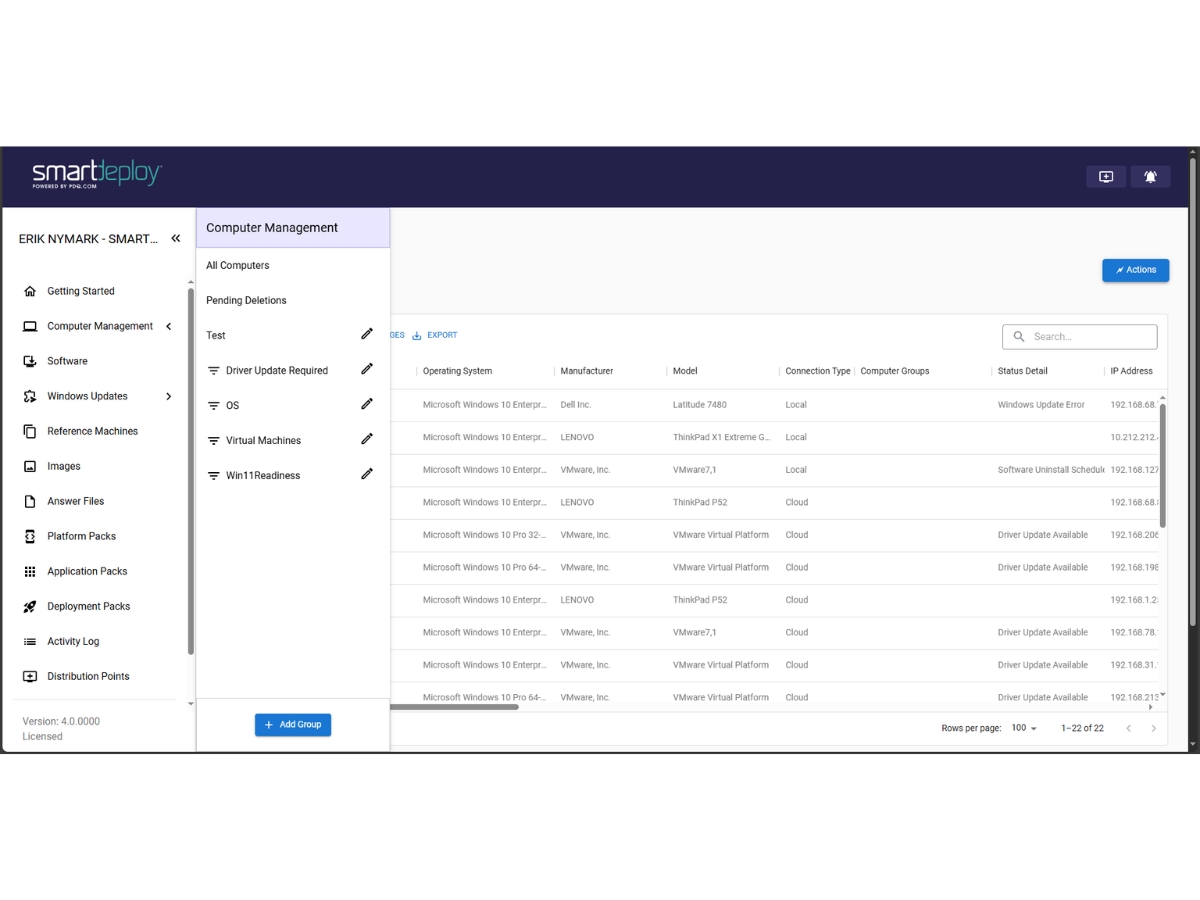Viewport: 1200px width, 900px height.
Task: Open All Computers list
Action: click(237, 265)
